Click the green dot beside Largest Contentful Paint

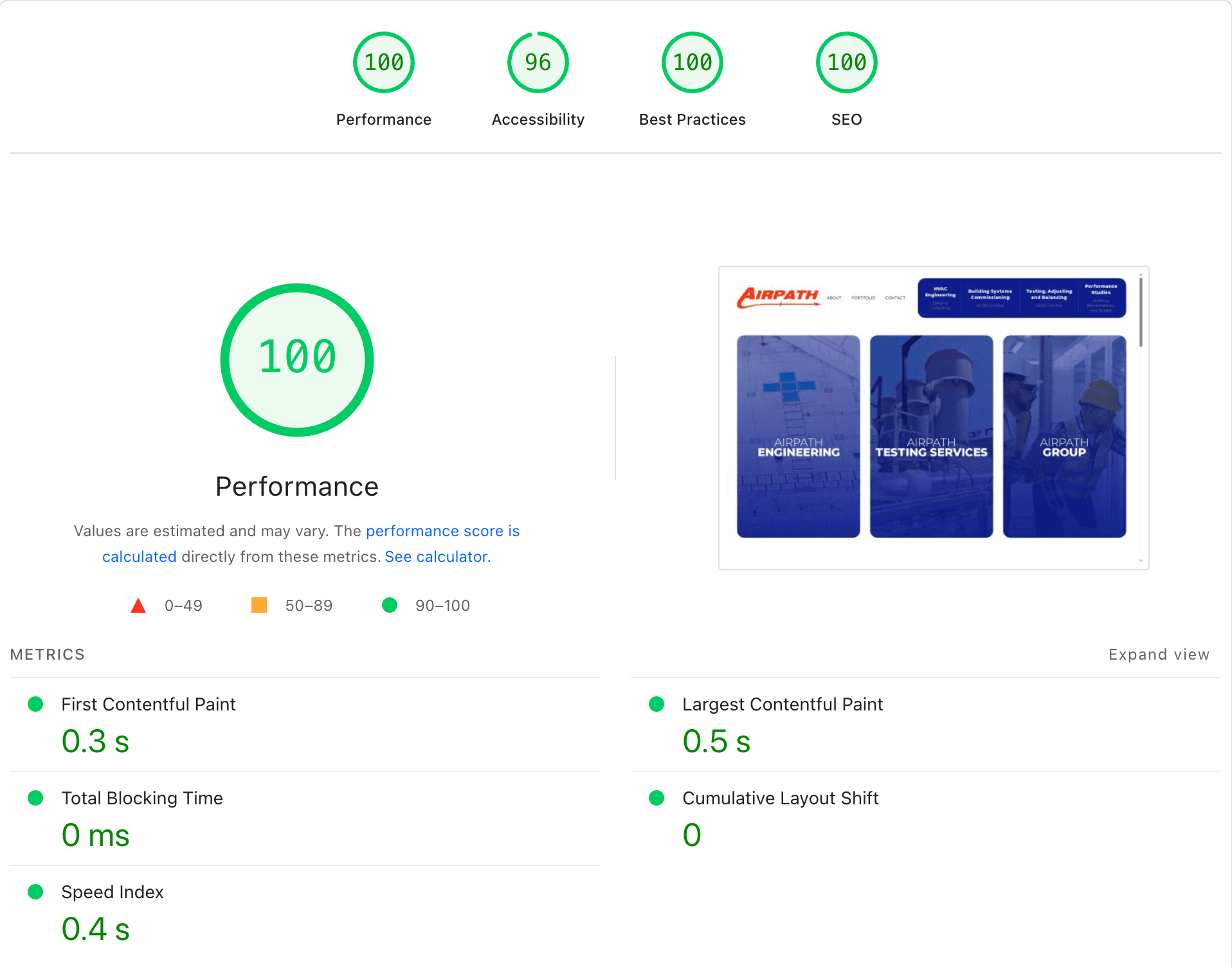click(657, 704)
